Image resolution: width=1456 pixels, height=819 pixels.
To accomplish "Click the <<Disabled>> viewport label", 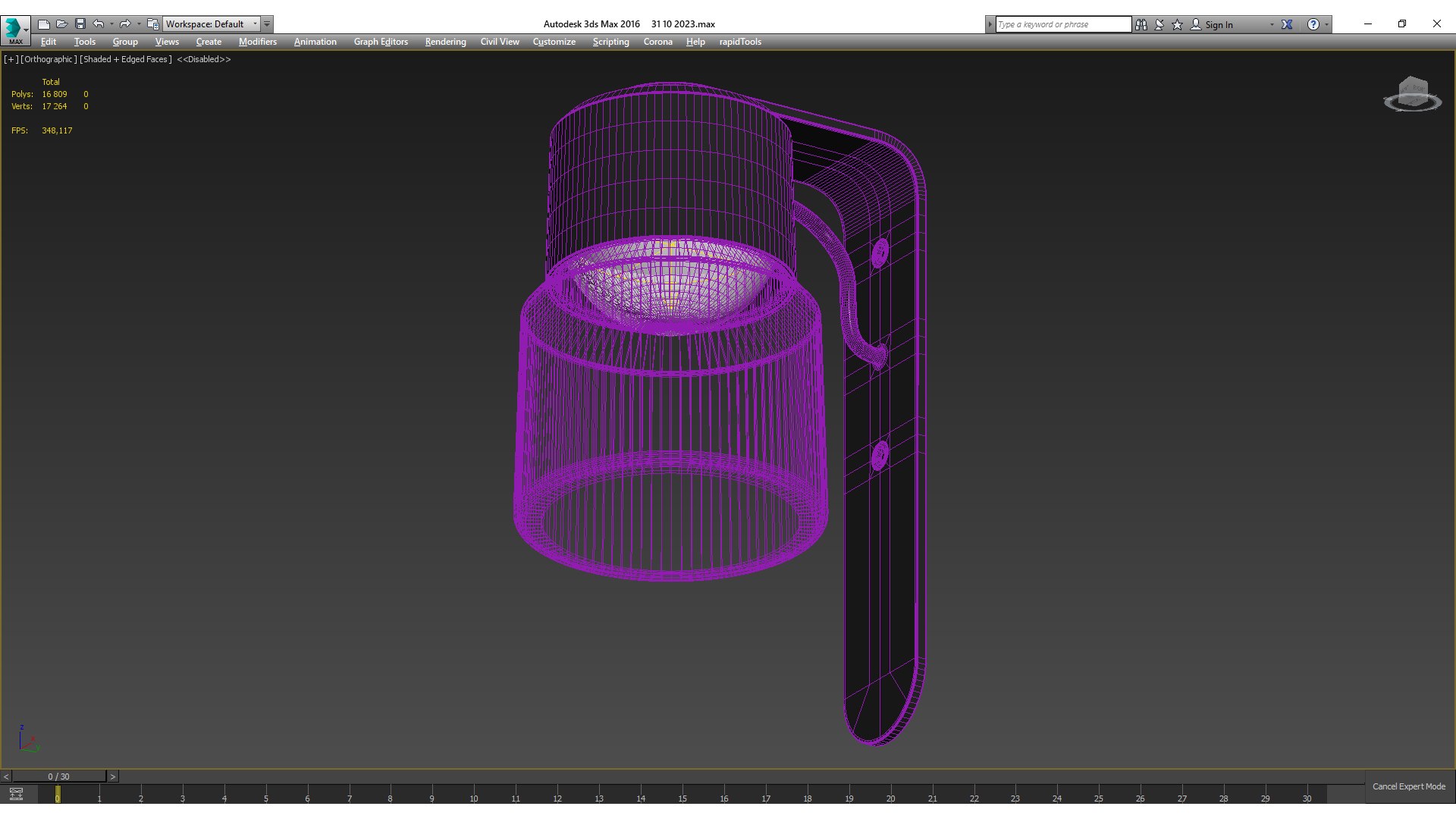I will tap(203, 59).
